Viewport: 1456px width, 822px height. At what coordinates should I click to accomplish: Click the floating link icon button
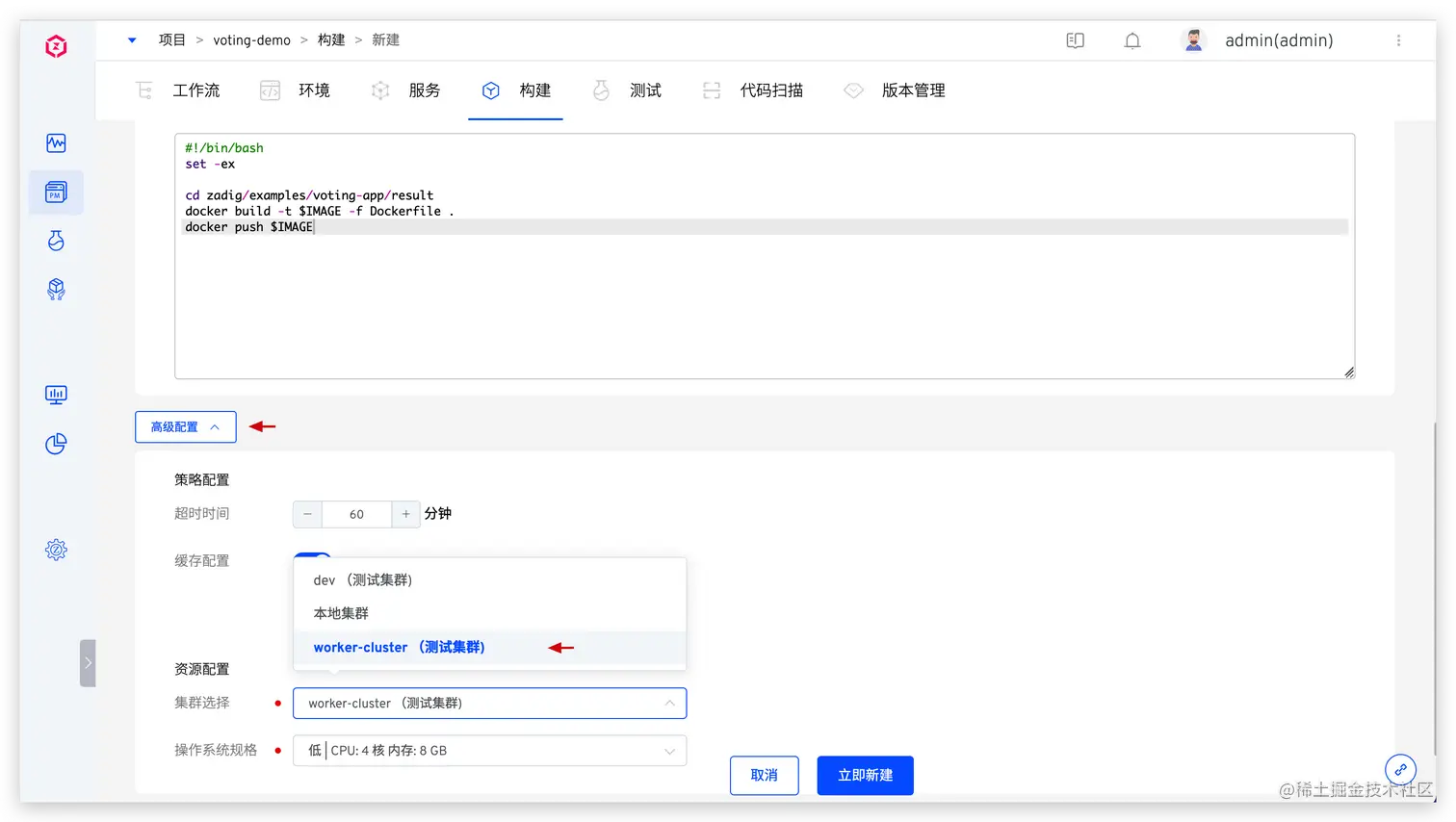1400,769
